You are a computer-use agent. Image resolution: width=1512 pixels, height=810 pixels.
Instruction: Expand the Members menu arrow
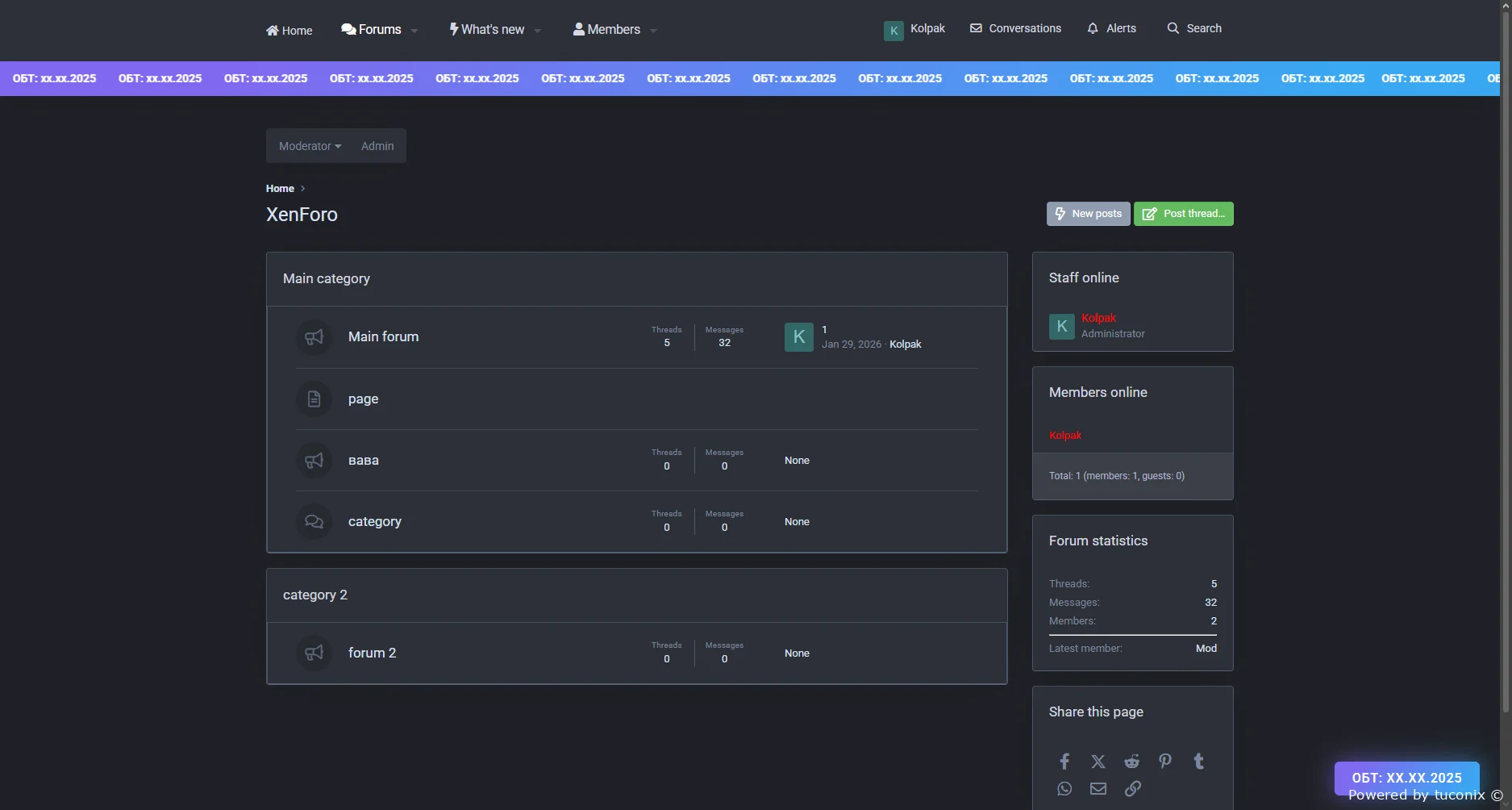[653, 31]
